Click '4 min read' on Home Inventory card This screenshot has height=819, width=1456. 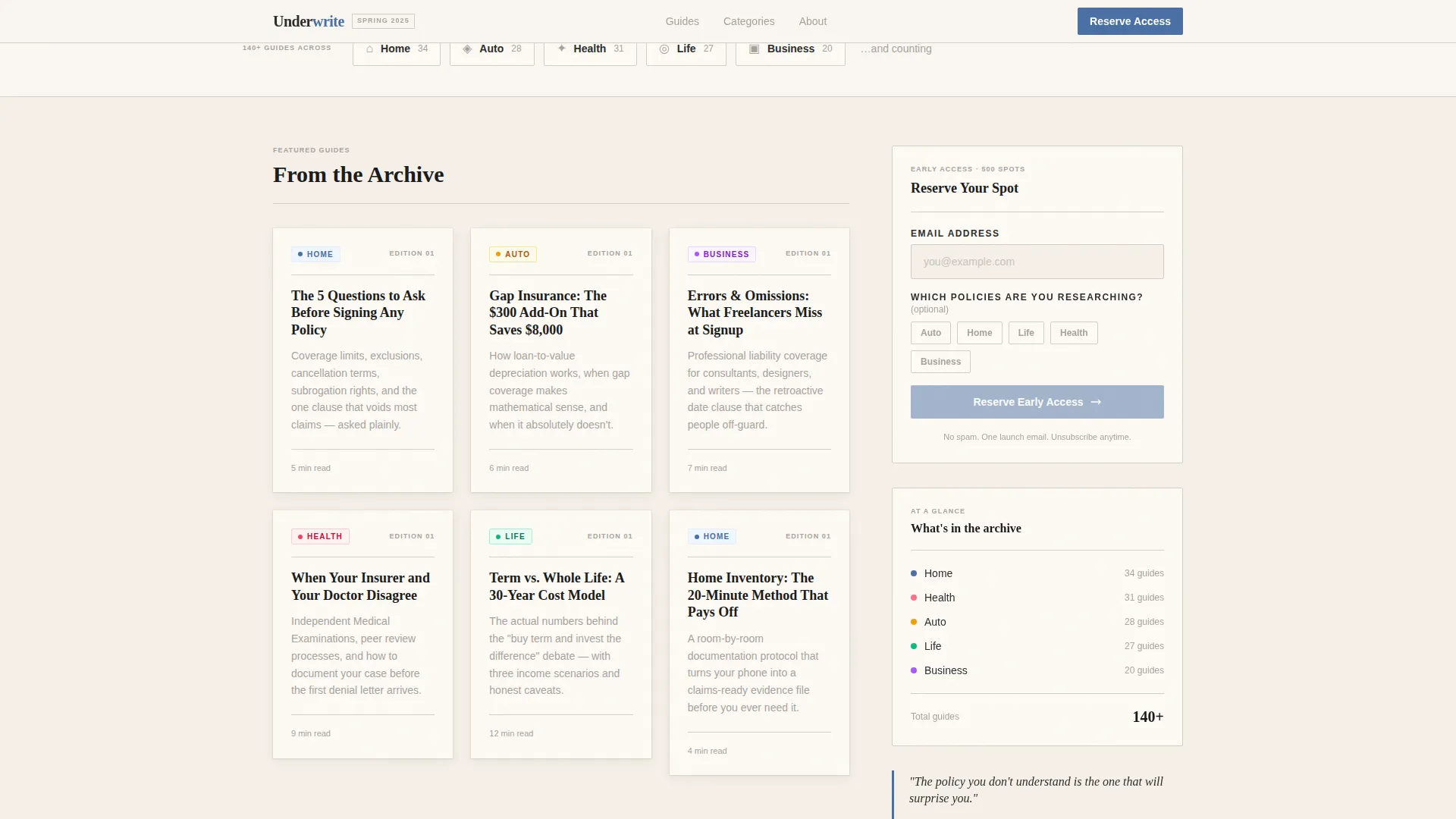tap(707, 751)
